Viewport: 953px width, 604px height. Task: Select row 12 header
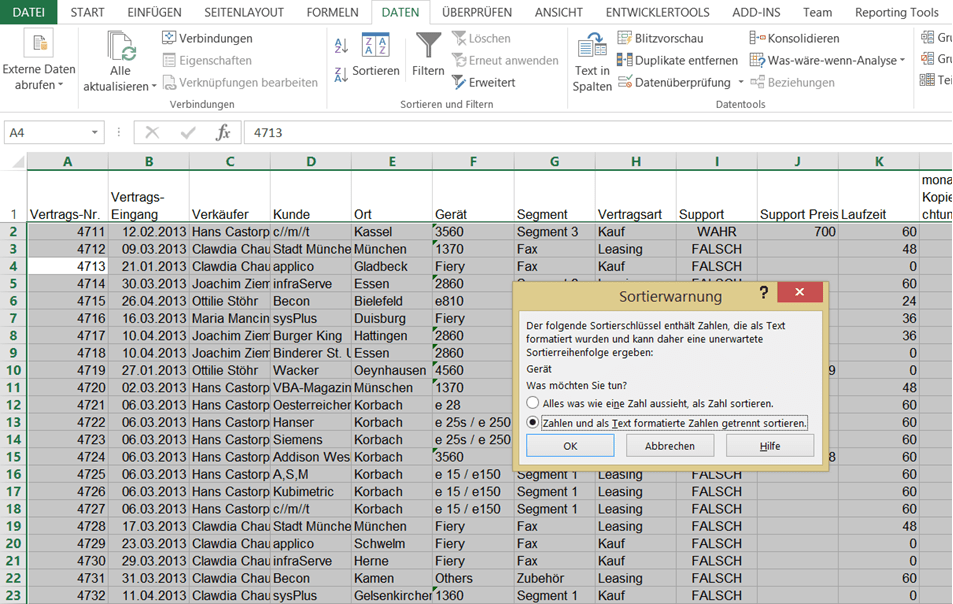[13, 405]
